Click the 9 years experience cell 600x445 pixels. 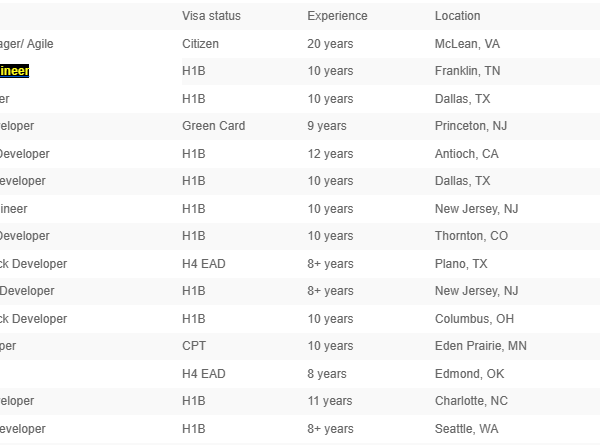(327, 126)
